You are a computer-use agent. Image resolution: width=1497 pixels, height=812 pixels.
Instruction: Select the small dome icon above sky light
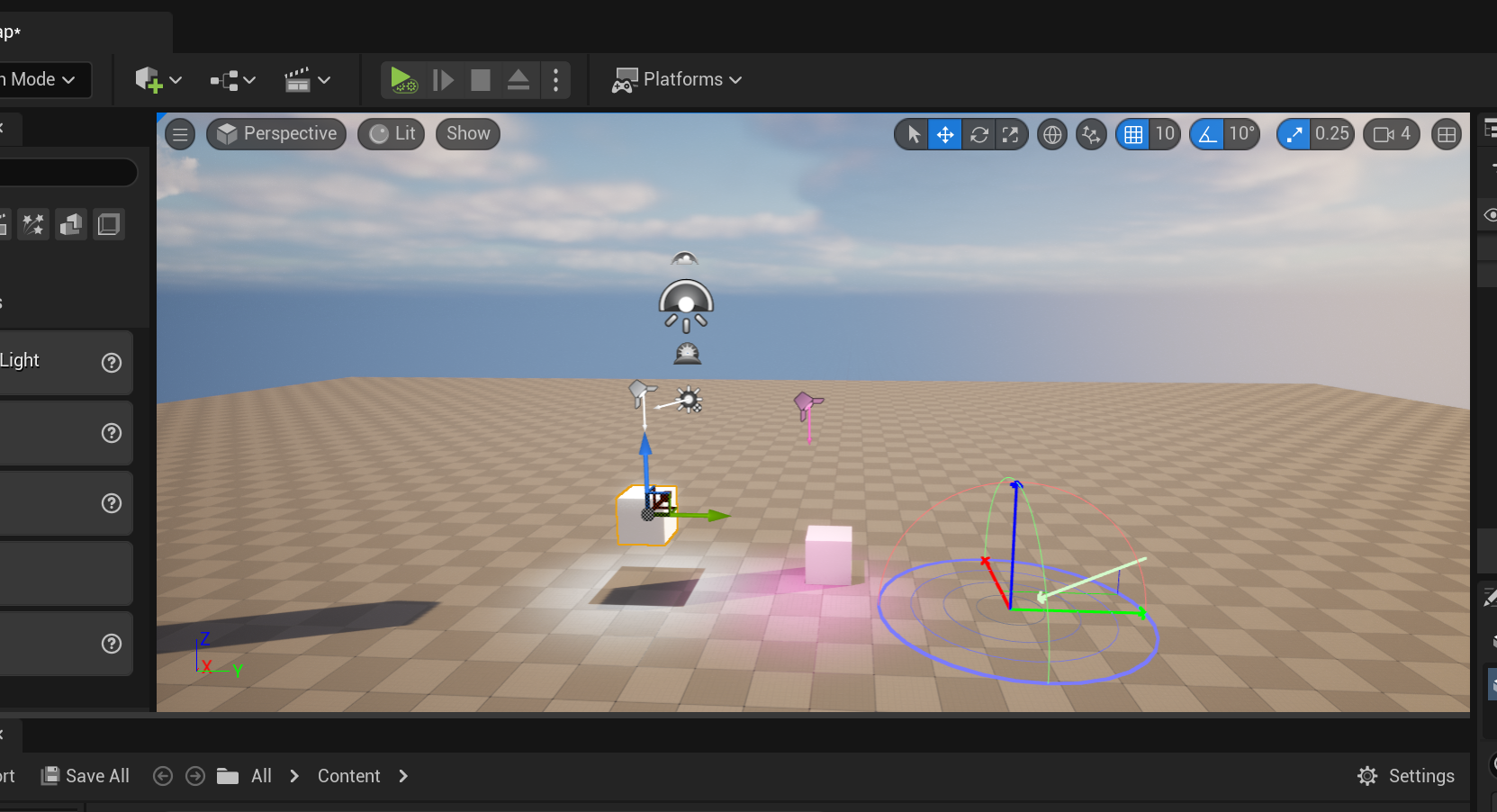(x=684, y=258)
